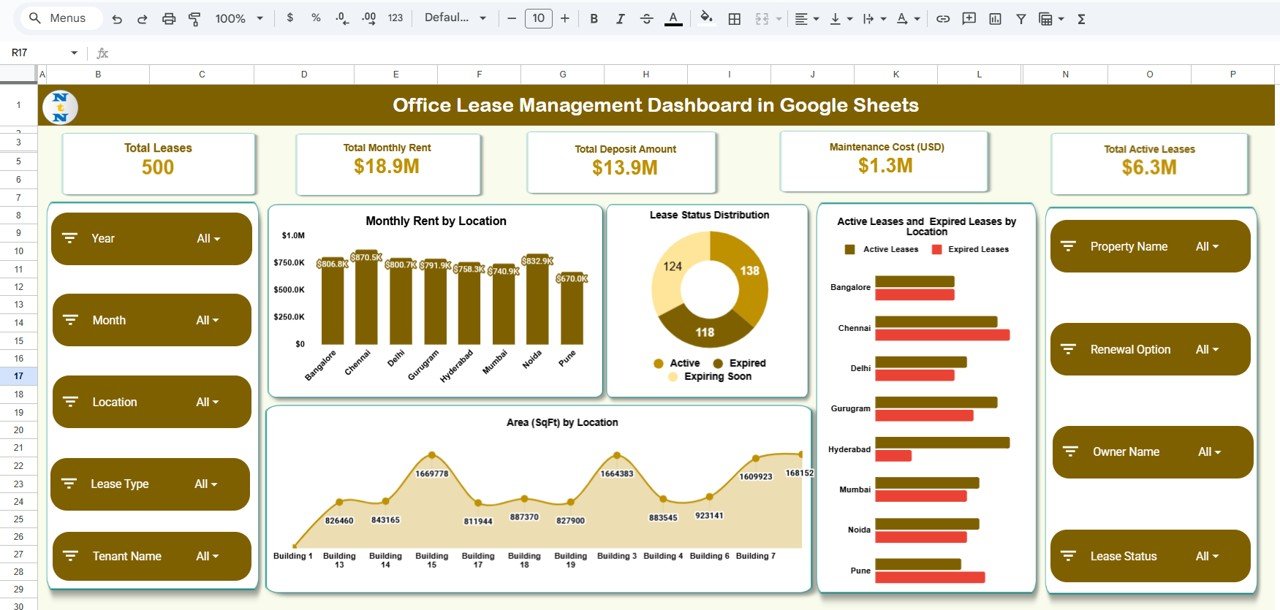Viewport: 1280px width, 610px height.
Task: Click the Insert comment icon
Action: click(969, 19)
